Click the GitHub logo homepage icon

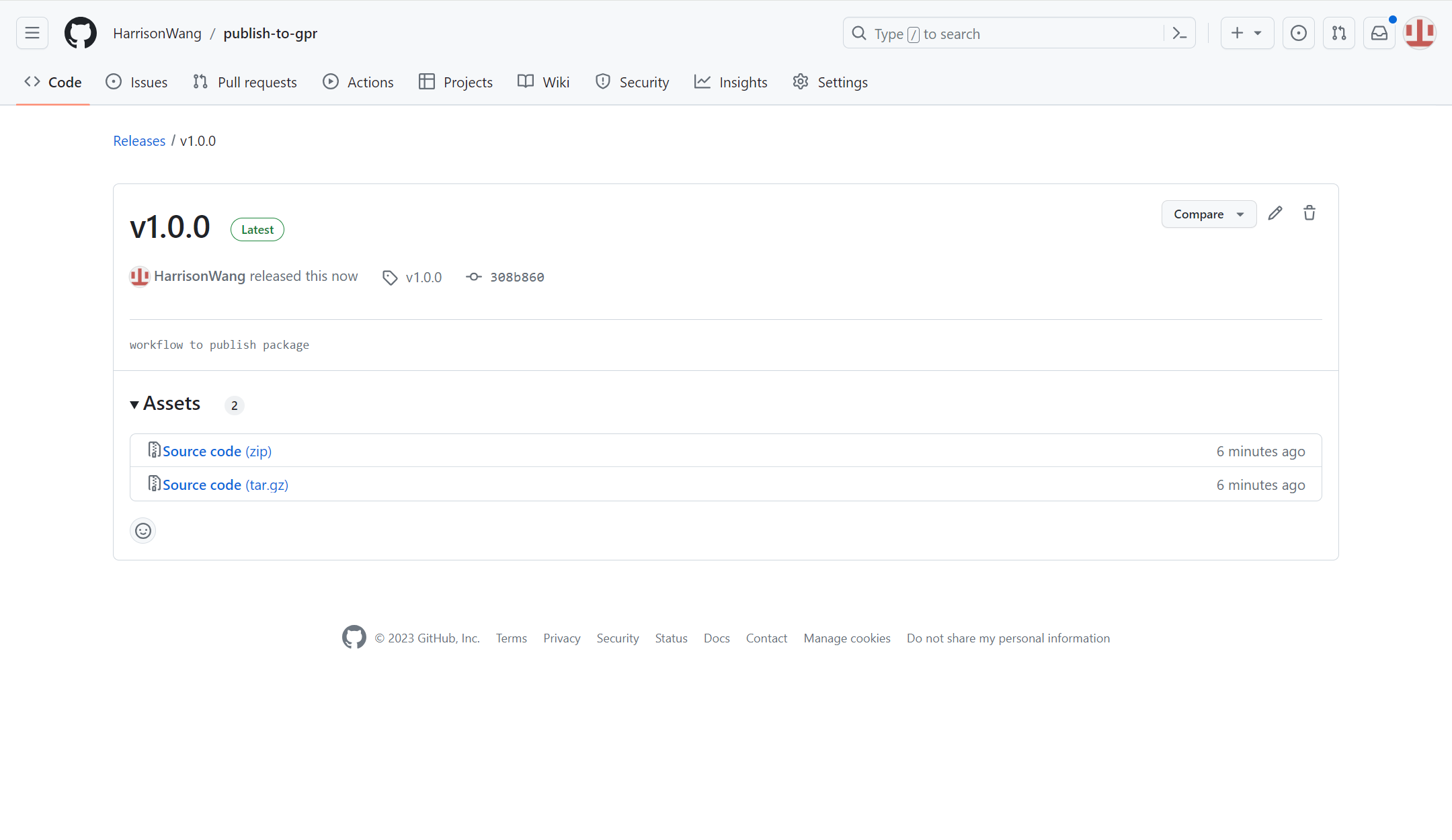81,33
